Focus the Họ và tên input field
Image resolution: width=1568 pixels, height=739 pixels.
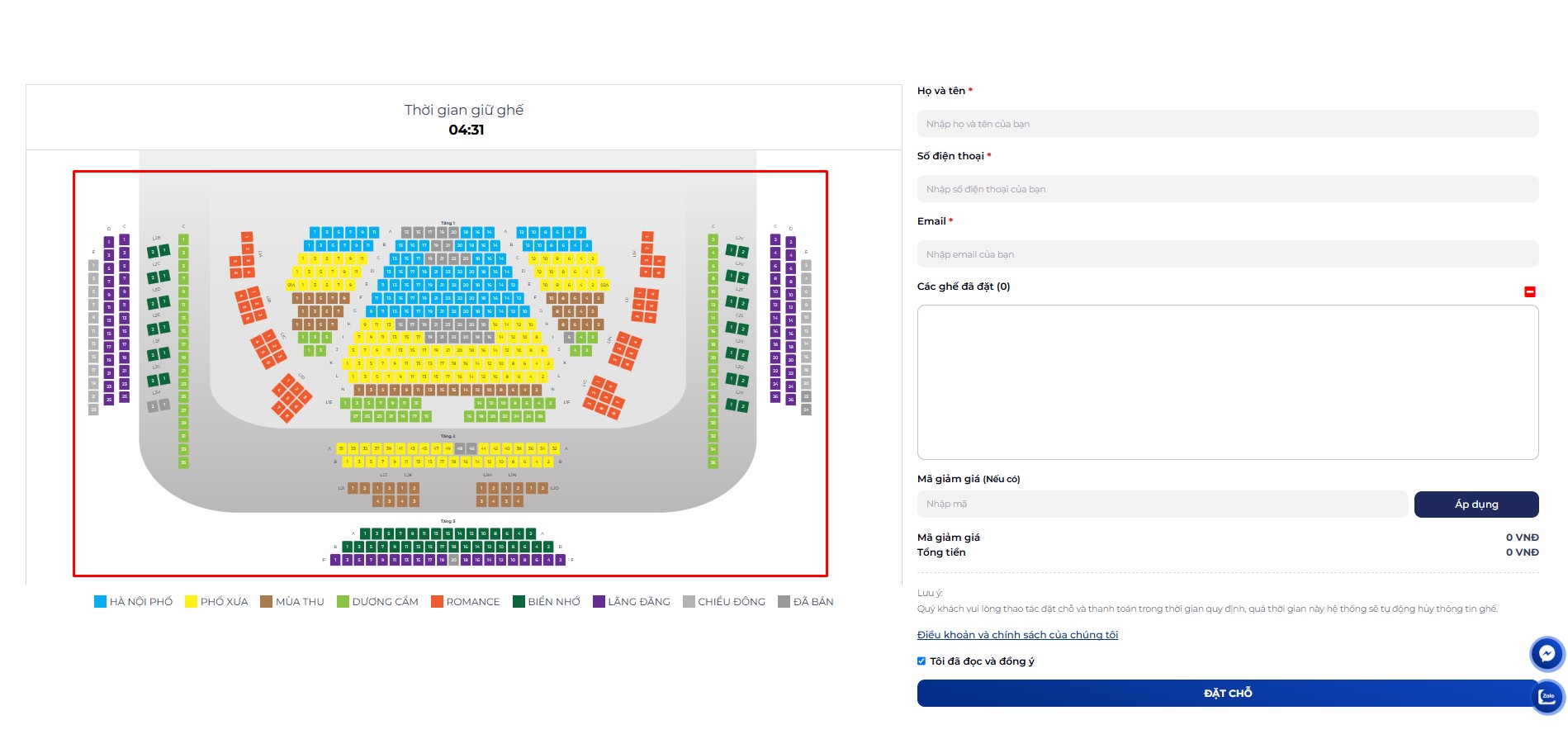(x=1228, y=124)
